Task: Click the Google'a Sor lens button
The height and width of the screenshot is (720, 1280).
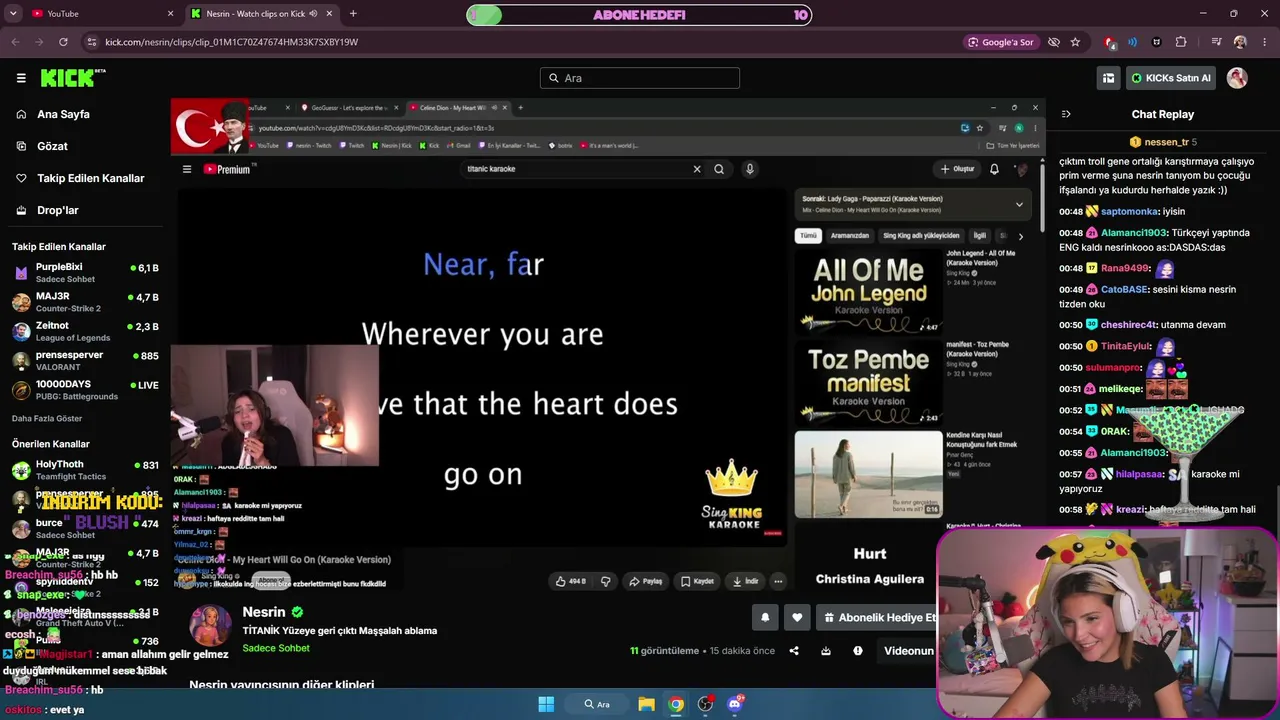Action: [x=1000, y=42]
